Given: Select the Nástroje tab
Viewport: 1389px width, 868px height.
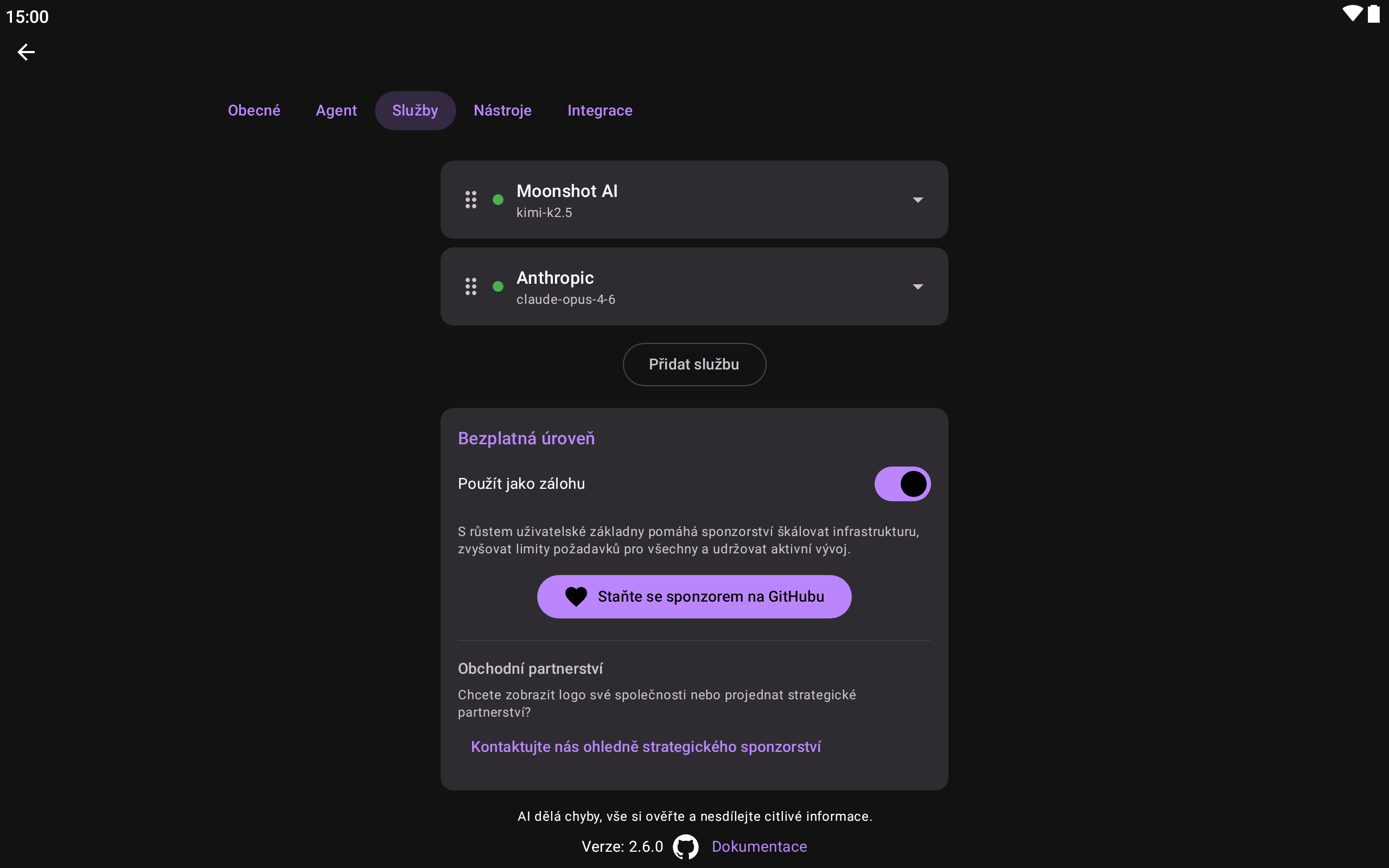Looking at the screenshot, I should coord(503,110).
